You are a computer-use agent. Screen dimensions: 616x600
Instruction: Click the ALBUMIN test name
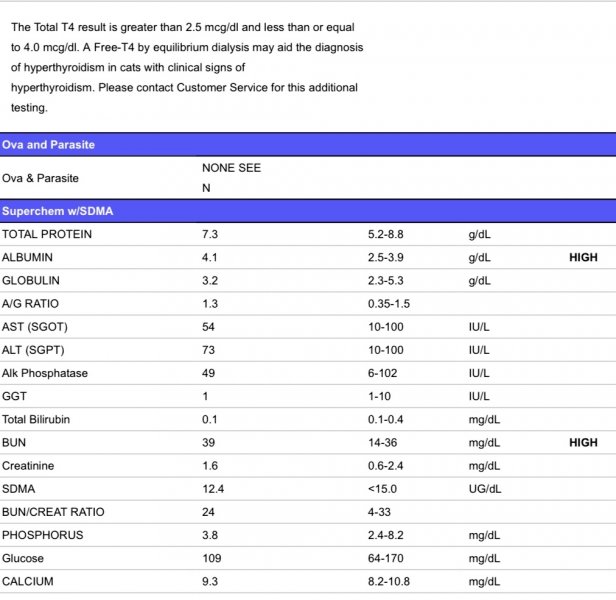[x=28, y=257]
